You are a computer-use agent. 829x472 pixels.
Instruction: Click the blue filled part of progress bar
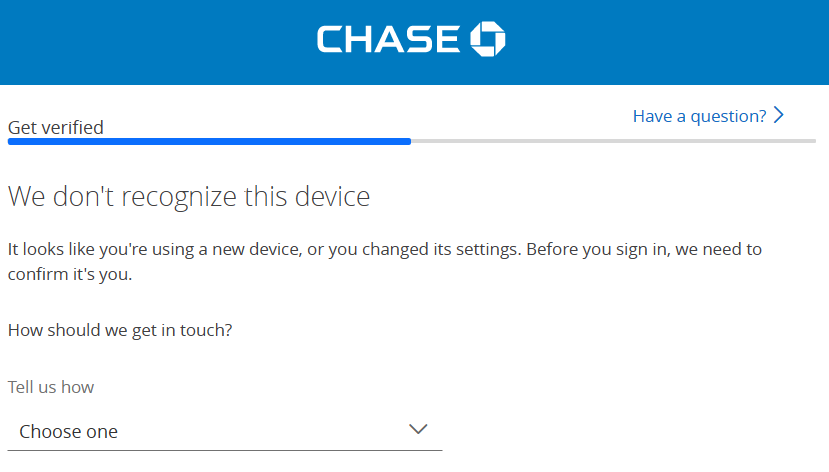209,141
